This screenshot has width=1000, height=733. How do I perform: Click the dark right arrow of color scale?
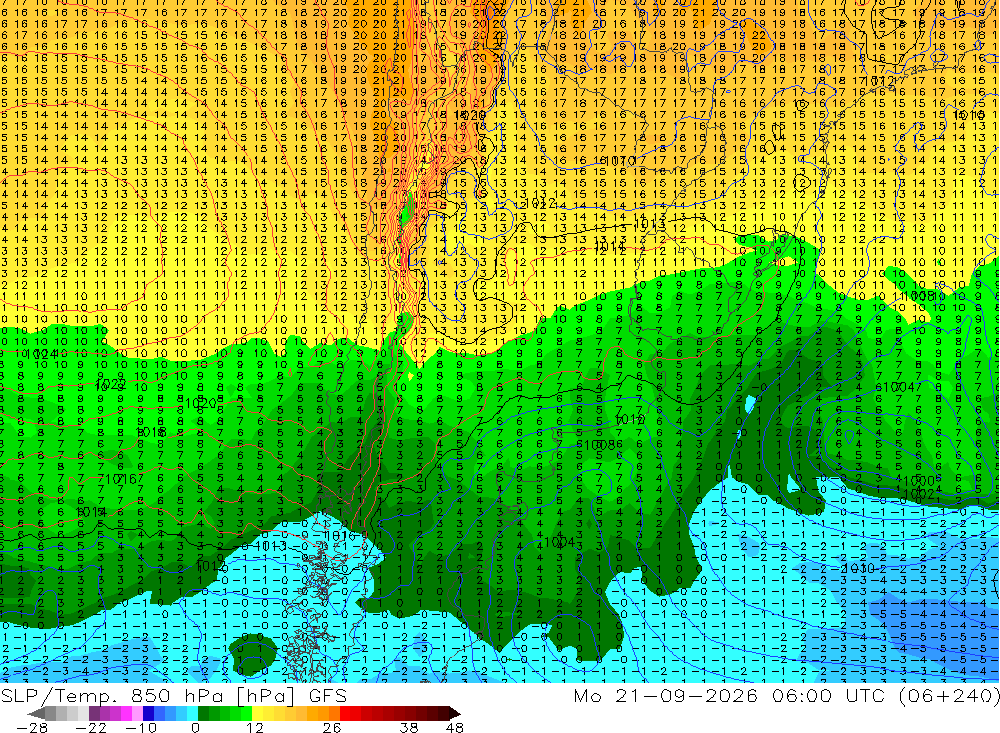coord(455,714)
